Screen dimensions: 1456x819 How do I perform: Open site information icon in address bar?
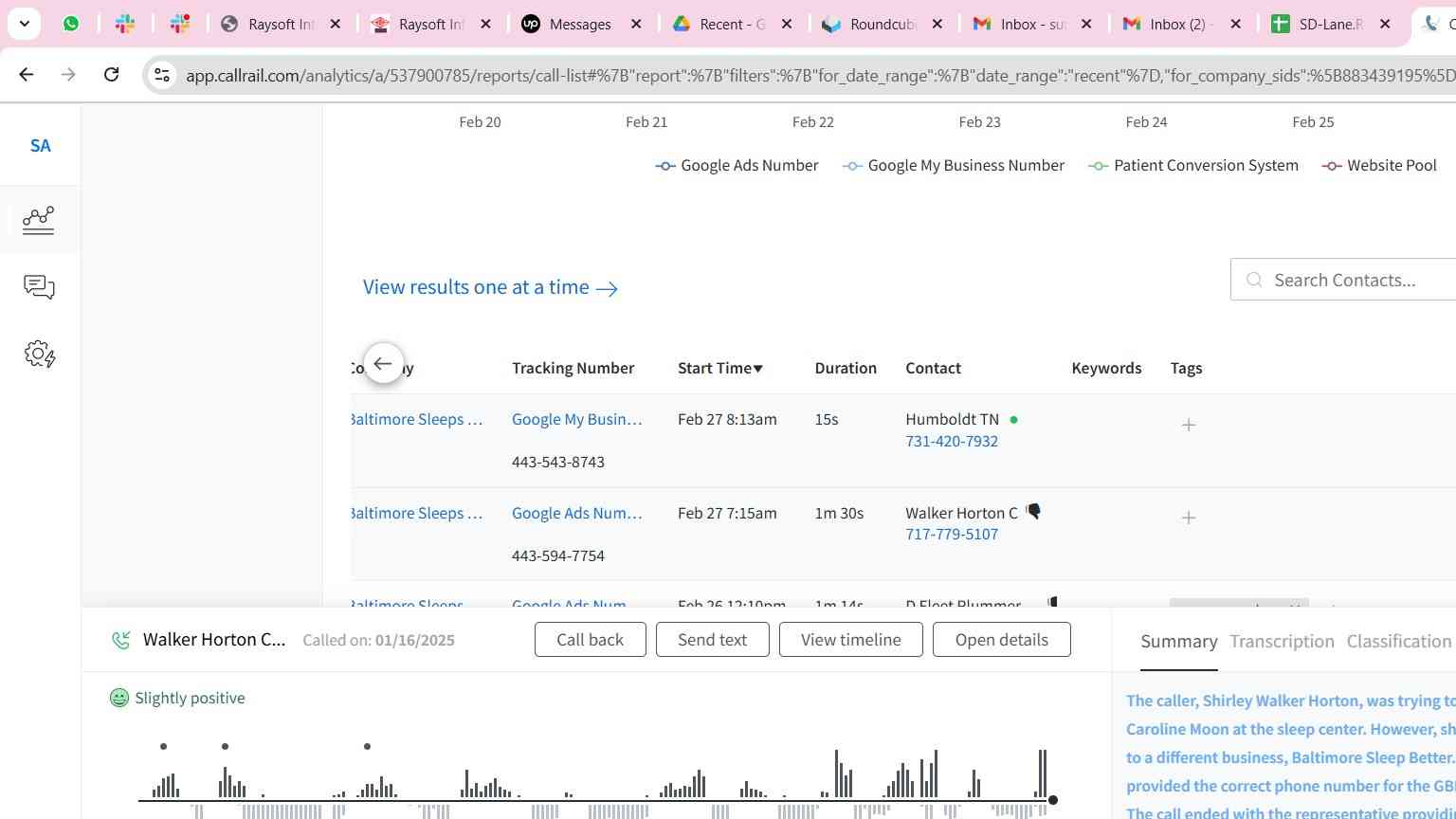[162, 75]
